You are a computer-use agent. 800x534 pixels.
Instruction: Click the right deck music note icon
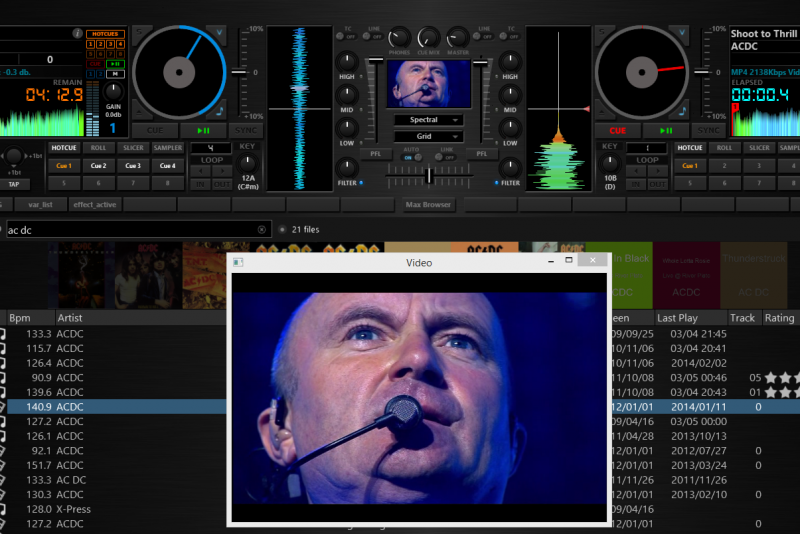pyautogui.click(x=682, y=111)
